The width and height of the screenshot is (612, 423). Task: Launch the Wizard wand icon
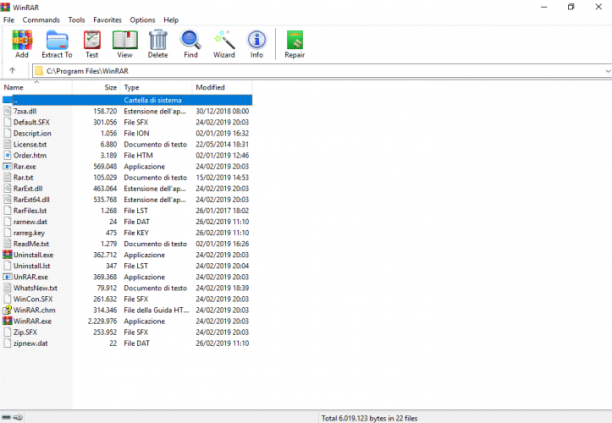[224, 40]
